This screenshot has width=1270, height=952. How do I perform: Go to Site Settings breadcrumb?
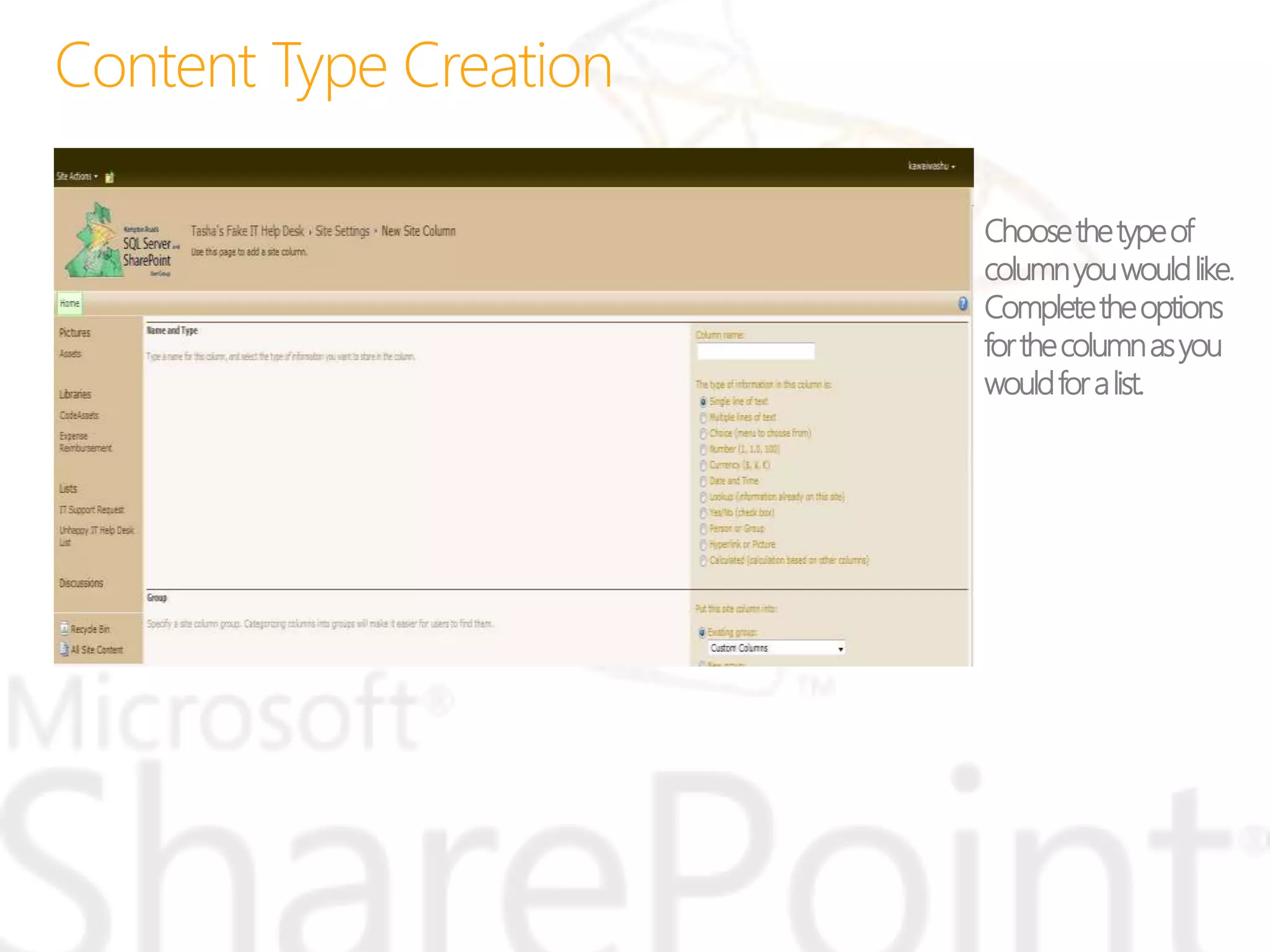[x=342, y=231]
